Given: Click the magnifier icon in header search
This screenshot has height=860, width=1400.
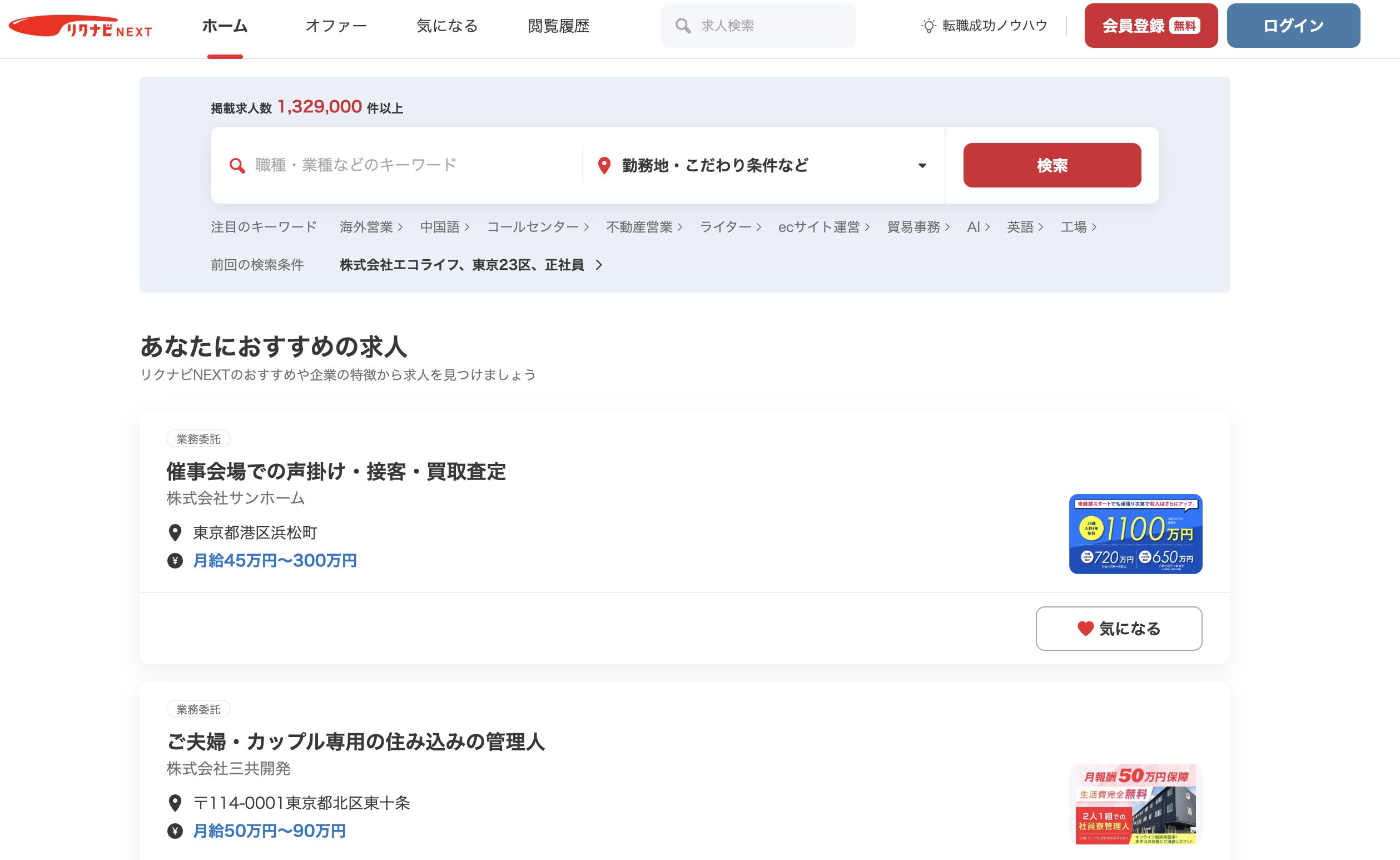Looking at the screenshot, I should click(683, 26).
